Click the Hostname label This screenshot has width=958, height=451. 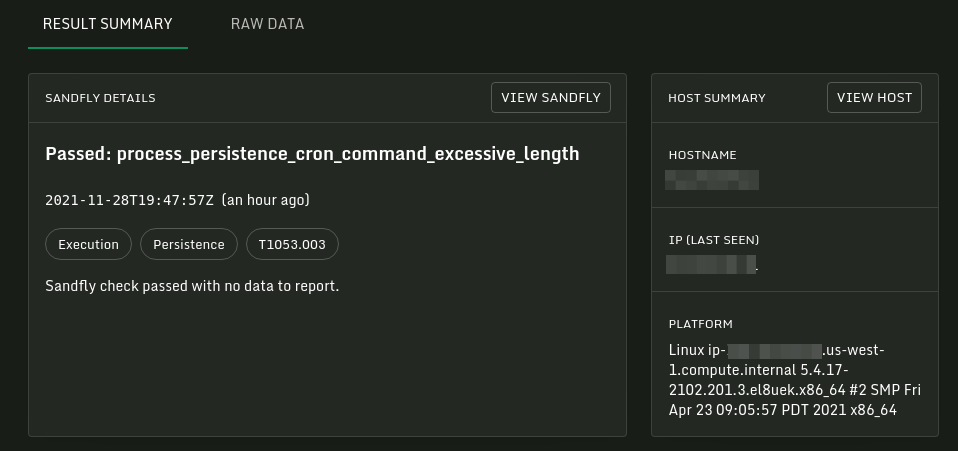pyautogui.click(x=702, y=155)
